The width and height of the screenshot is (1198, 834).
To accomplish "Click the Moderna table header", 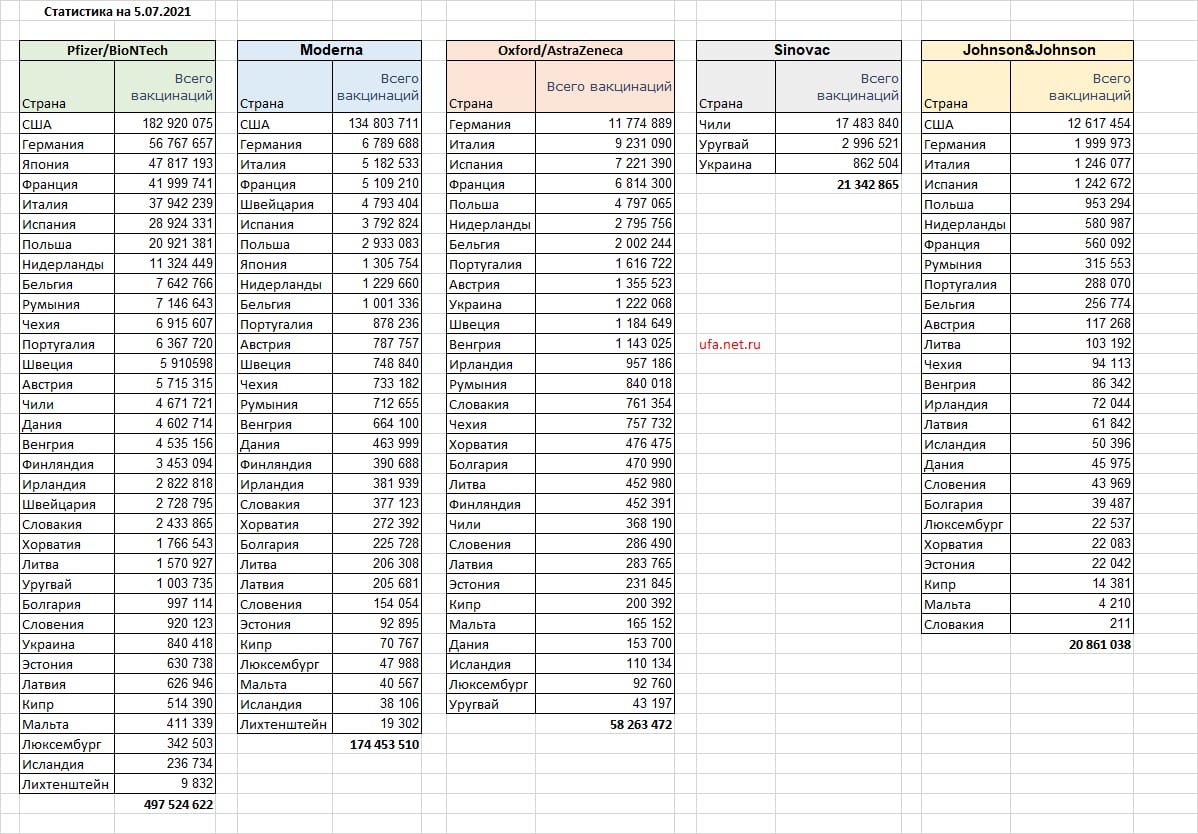I will [x=329, y=50].
